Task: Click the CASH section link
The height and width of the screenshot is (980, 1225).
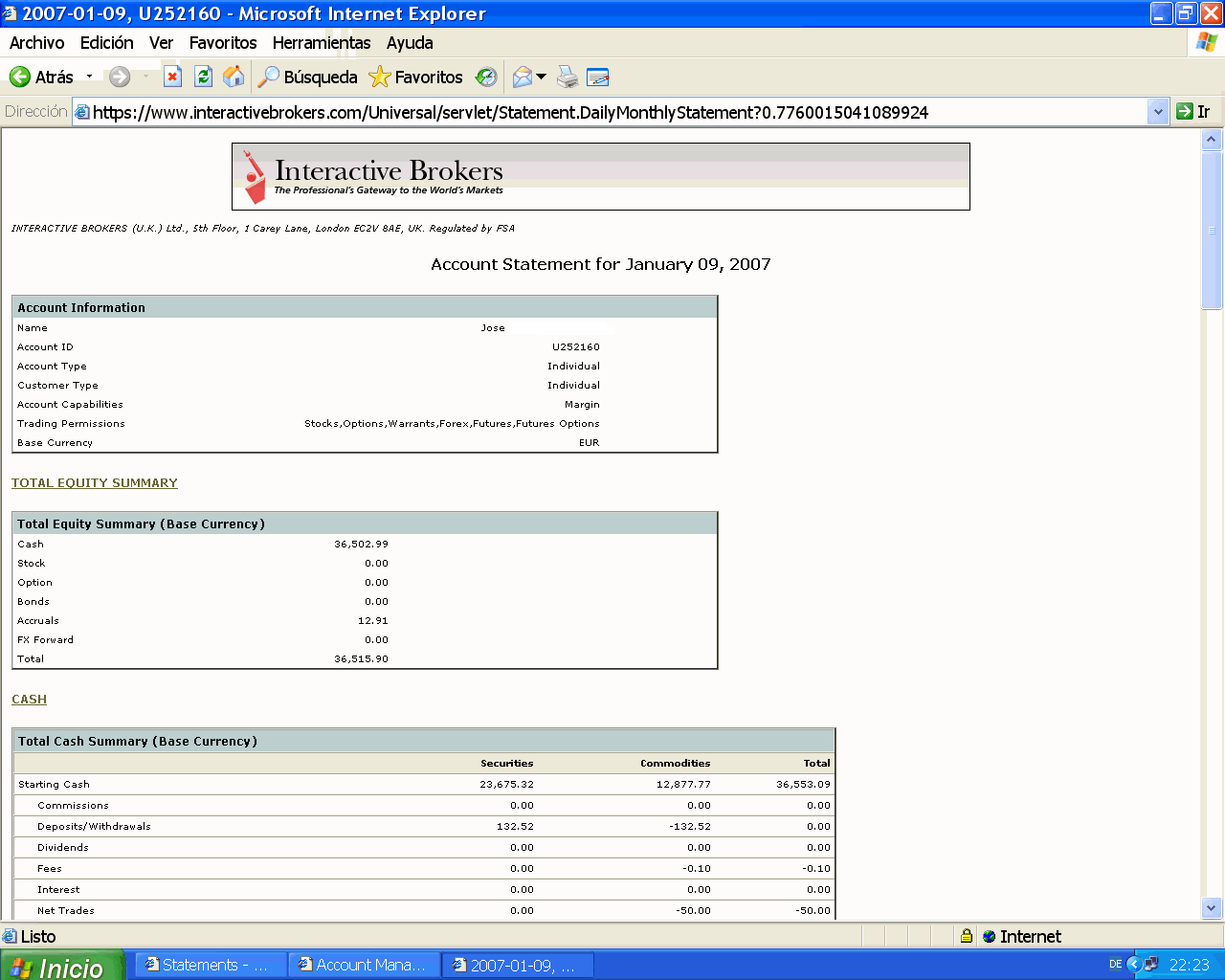Action: click(x=29, y=700)
